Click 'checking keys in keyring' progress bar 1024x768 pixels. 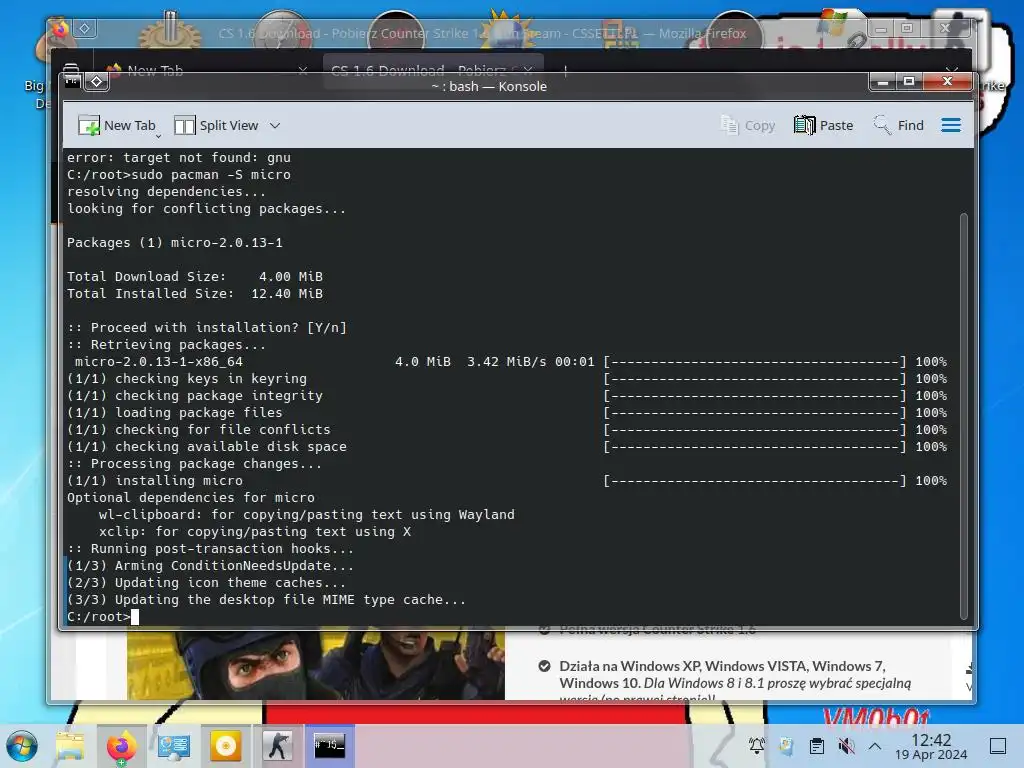754,379
